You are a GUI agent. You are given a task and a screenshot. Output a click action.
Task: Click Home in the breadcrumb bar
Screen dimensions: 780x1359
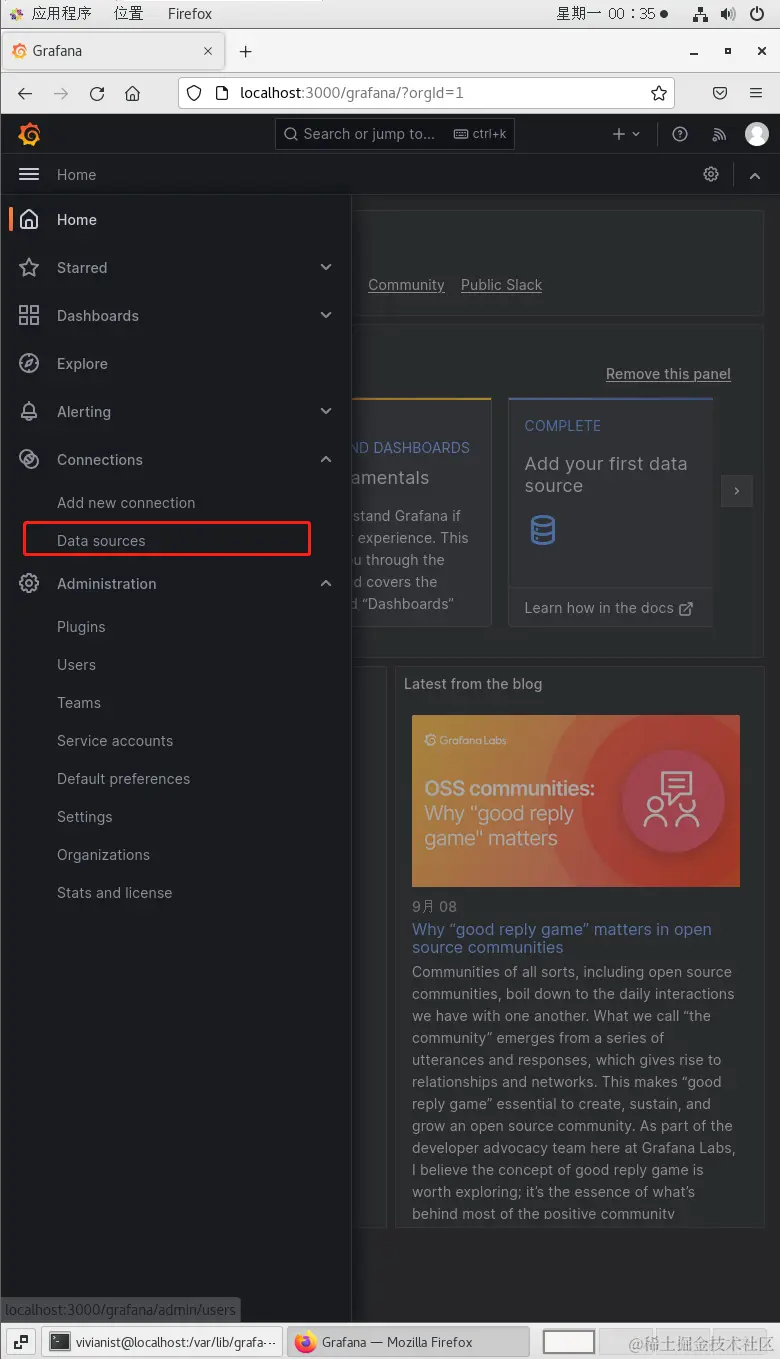click(x=76, y=175)
